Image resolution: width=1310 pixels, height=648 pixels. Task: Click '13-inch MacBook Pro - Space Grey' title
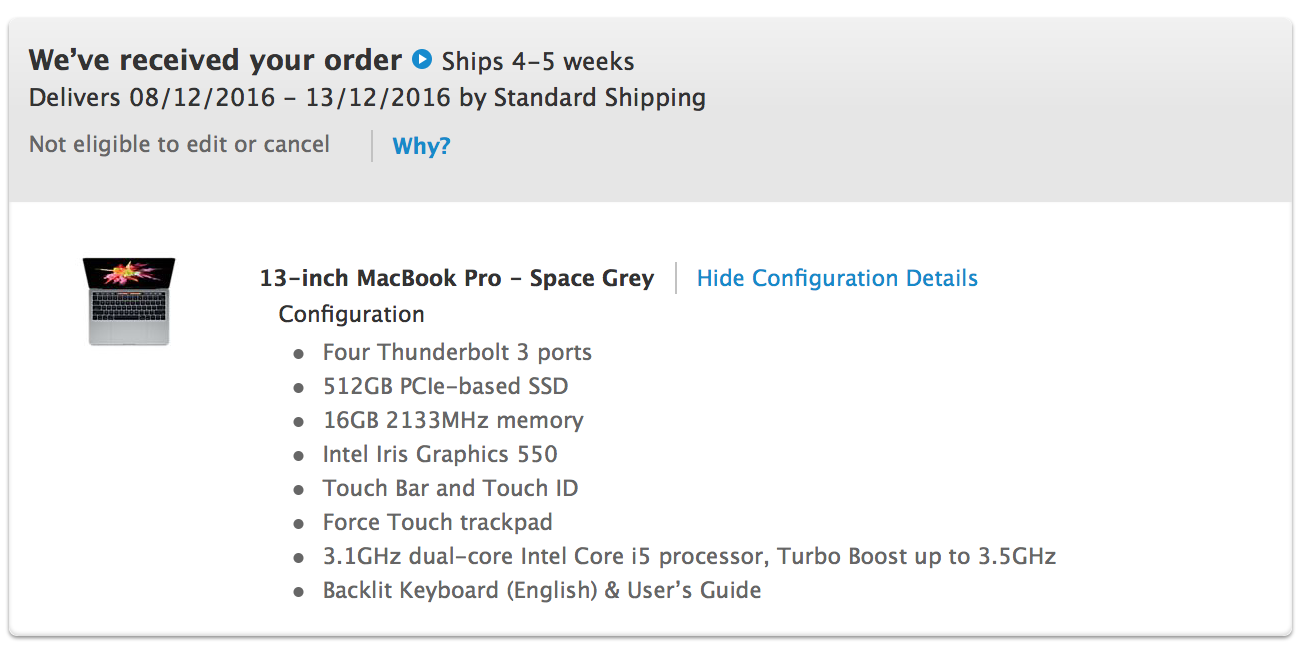pyautogui.click(x=457, y=278)
